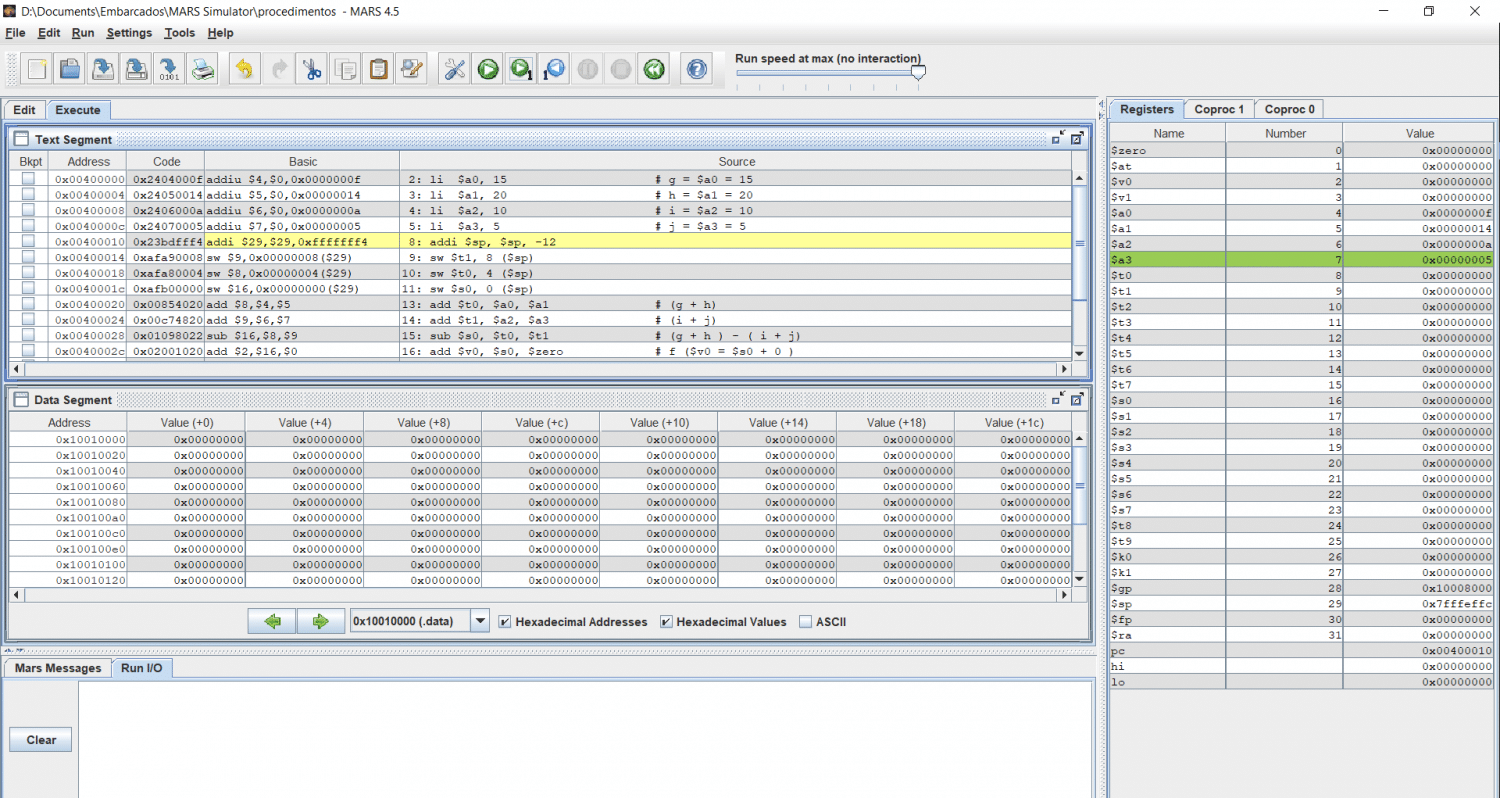Set breakpoint at address 0x00400000

(28, 179)
